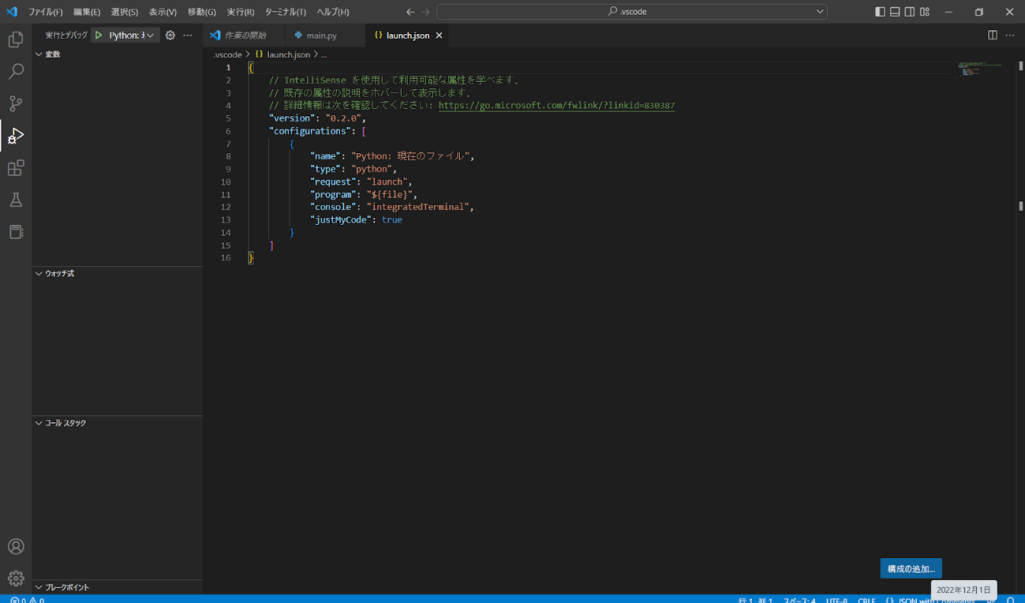Image resolution: width=1025 pixels, height=603 pixels.
Task: Open launch.json via debug gear icon
Action: [x=170, y=35]
